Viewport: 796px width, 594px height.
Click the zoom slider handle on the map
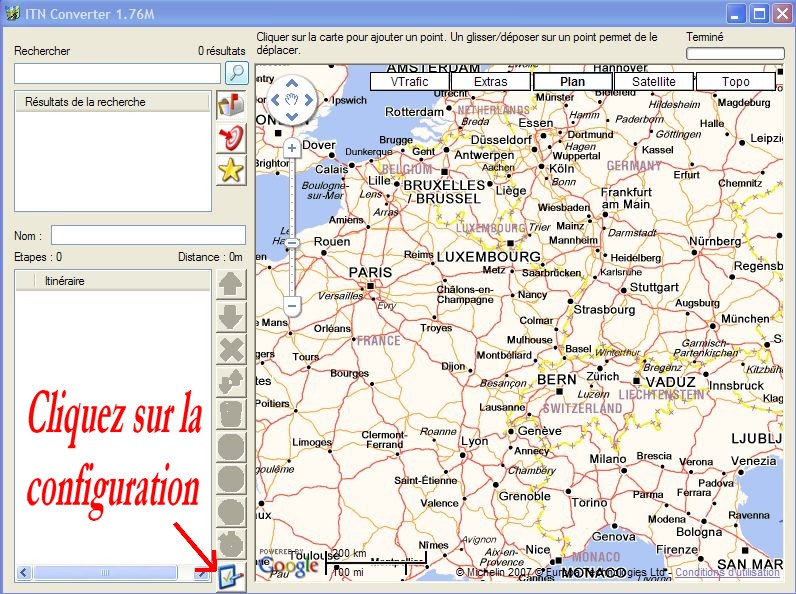pyautogui.click(x=291, y=243)
